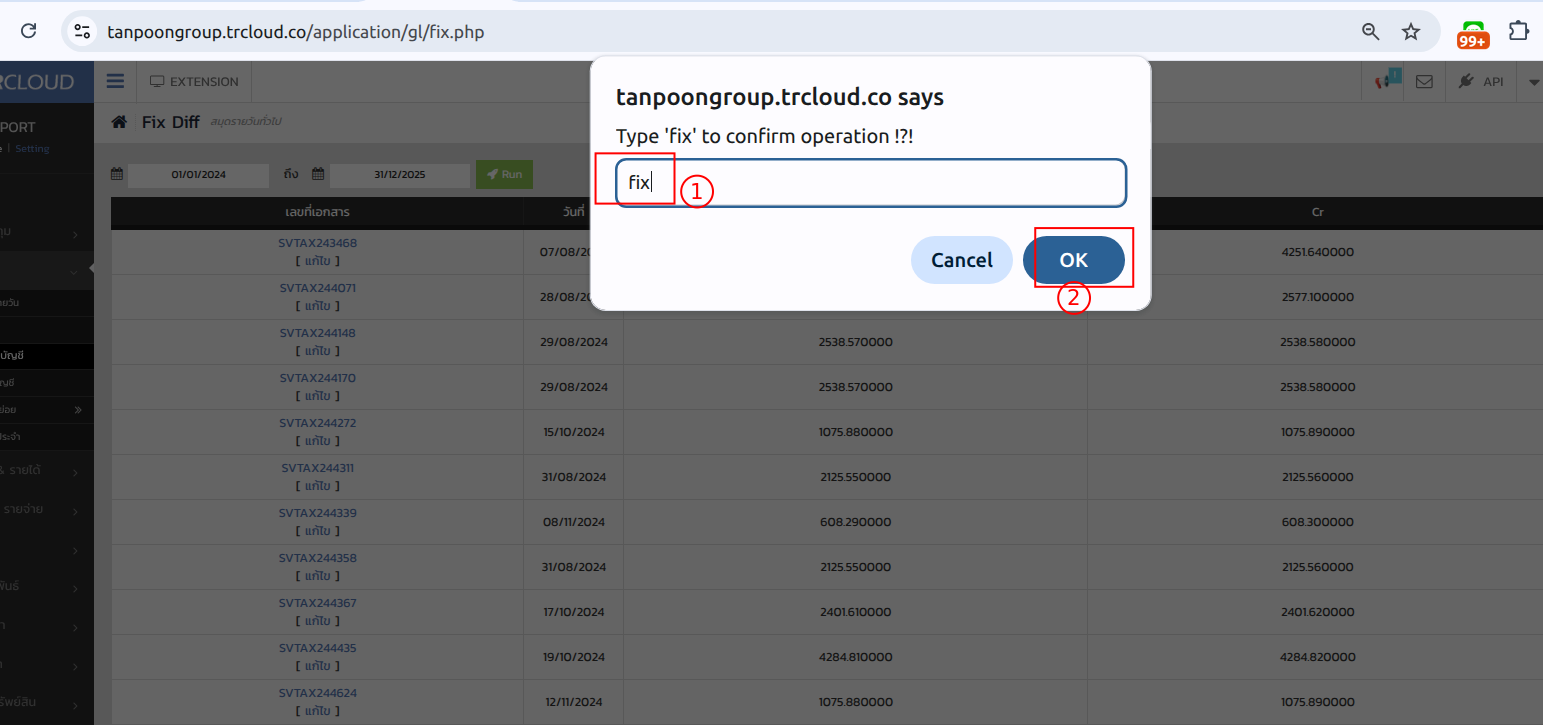Open the start date field 01/01/2024
Viewport: 1543px width, 725px height.
pyautogui.click(x=198, y=175)
